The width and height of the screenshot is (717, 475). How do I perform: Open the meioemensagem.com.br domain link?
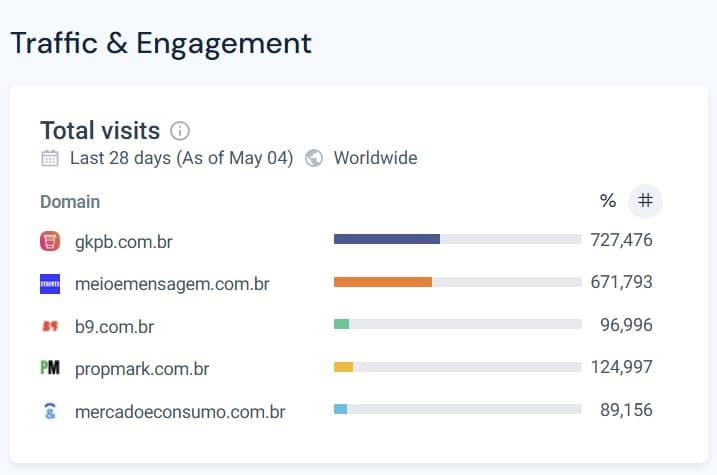pyautogui.click(x=172, y=284)
